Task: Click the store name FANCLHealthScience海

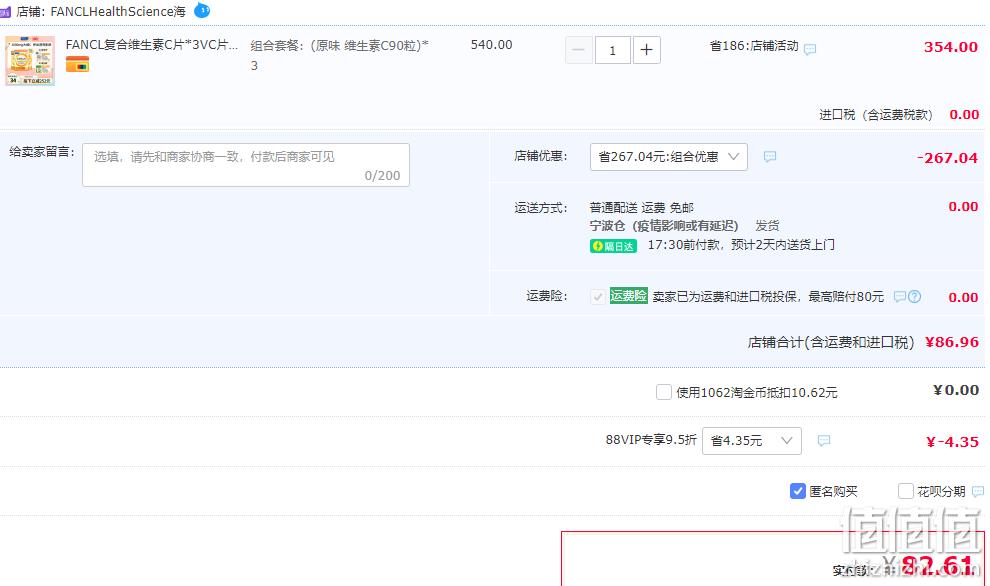Action: [118, 11]
